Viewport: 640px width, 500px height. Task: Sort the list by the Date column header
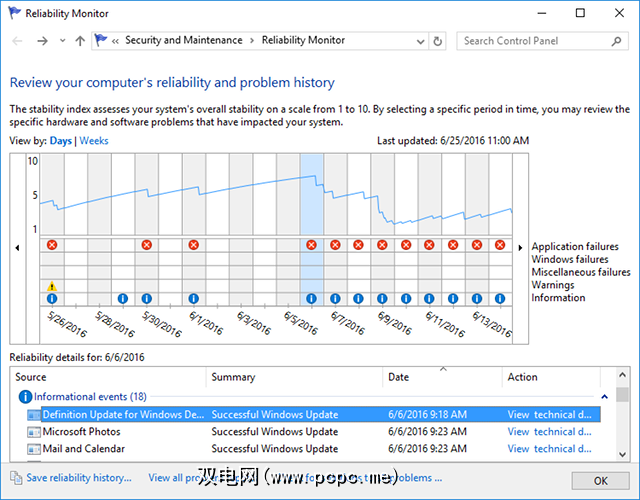[441, 377]
